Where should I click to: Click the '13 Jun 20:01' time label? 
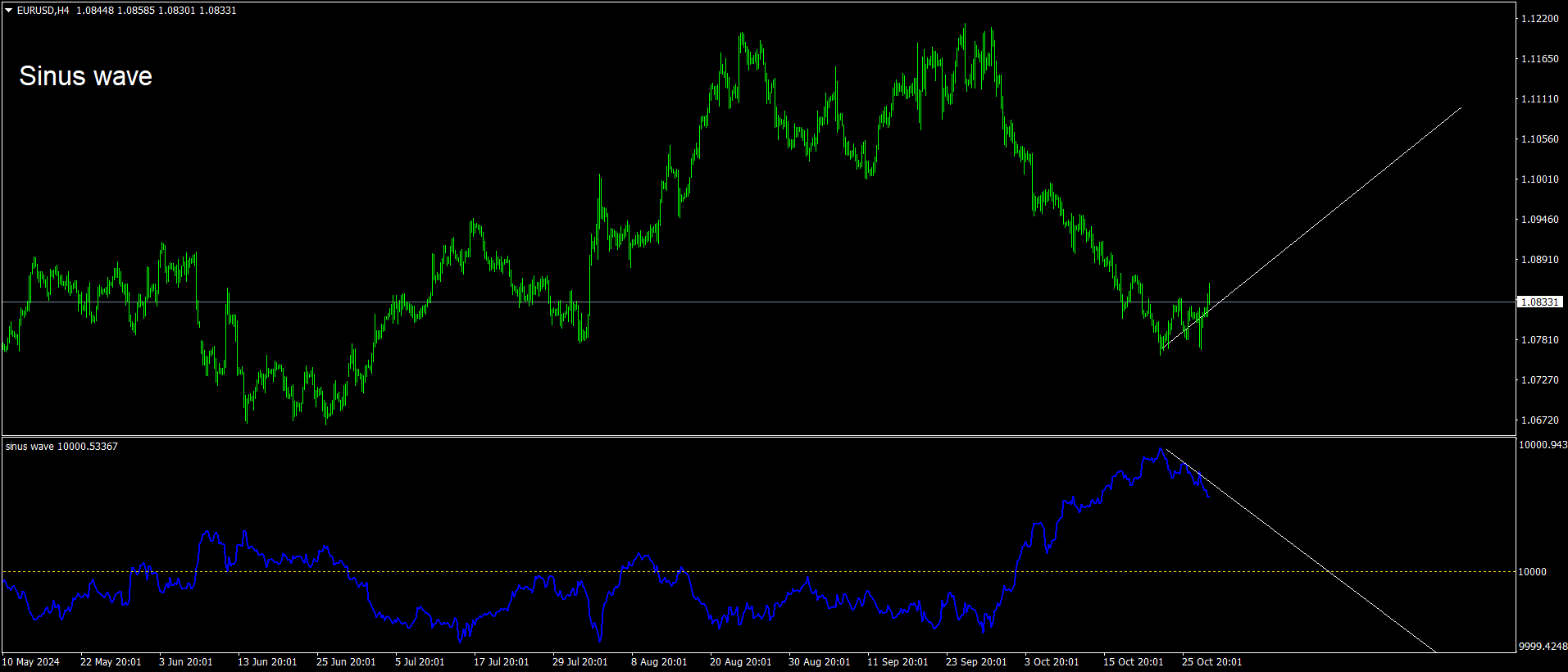coord(268,662)
